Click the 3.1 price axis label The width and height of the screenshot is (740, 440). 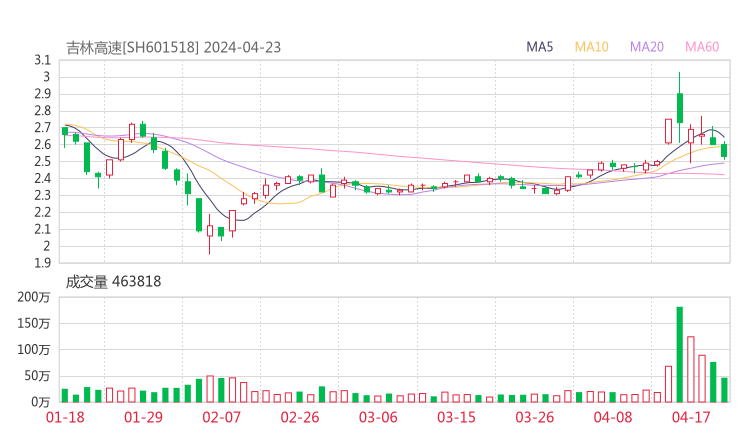pos(42,60)
